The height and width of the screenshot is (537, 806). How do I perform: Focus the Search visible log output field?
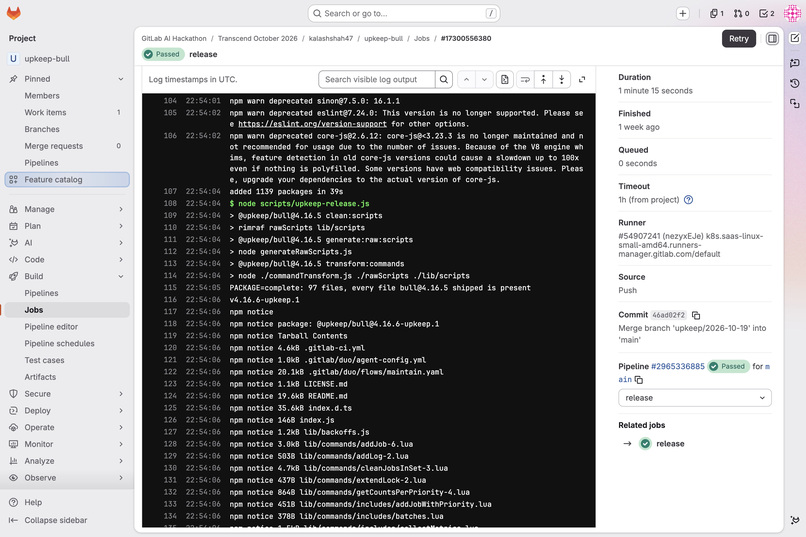click(x=377, y=80)
